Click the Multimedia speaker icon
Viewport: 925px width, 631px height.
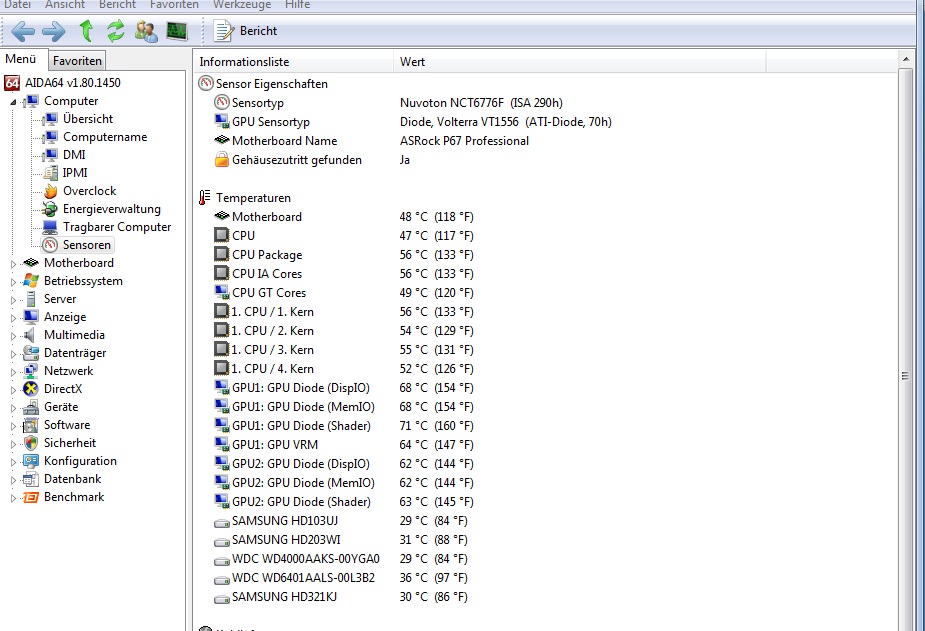click(x=29, y=335)
